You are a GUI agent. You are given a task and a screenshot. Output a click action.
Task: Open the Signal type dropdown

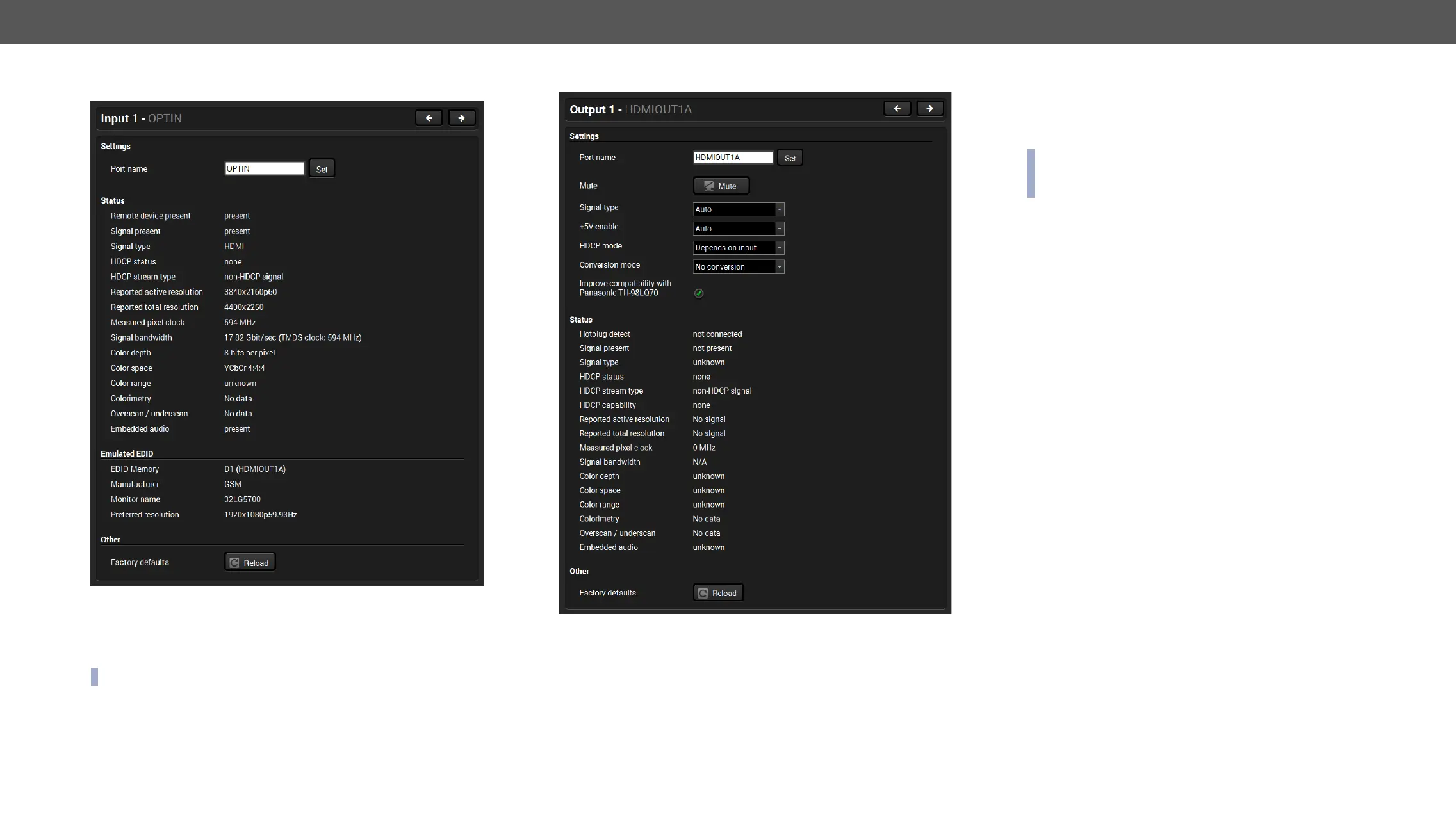click(x=739, y=209)
